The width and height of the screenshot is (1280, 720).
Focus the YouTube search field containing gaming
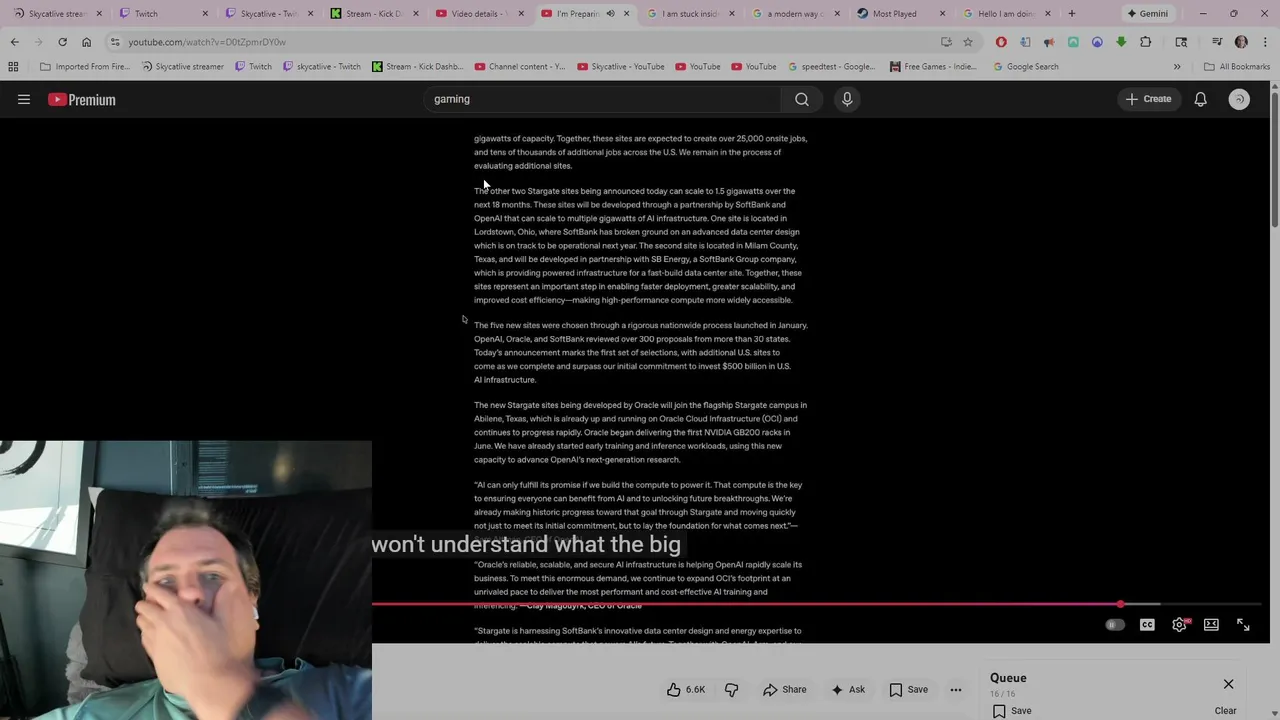tap(604, 99)
